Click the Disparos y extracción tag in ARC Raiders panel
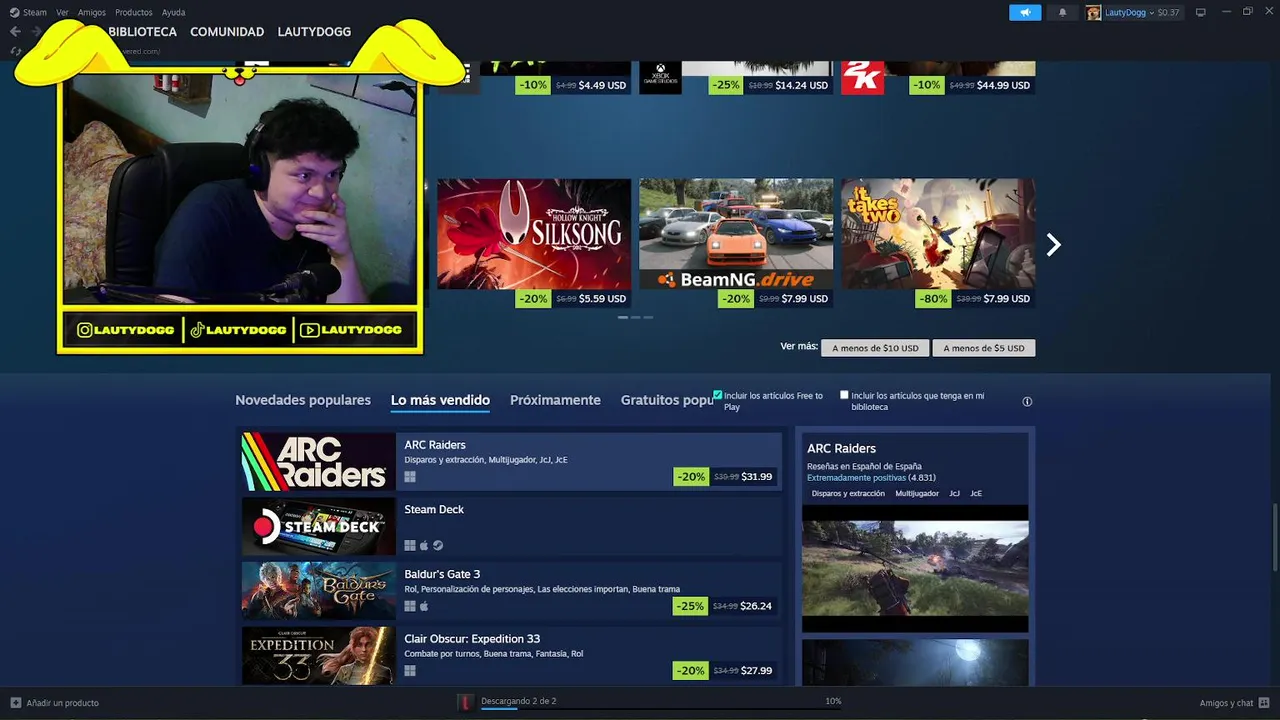Image resolution: width=1280 pixels, height=720 pixels. tap(848, 494)
